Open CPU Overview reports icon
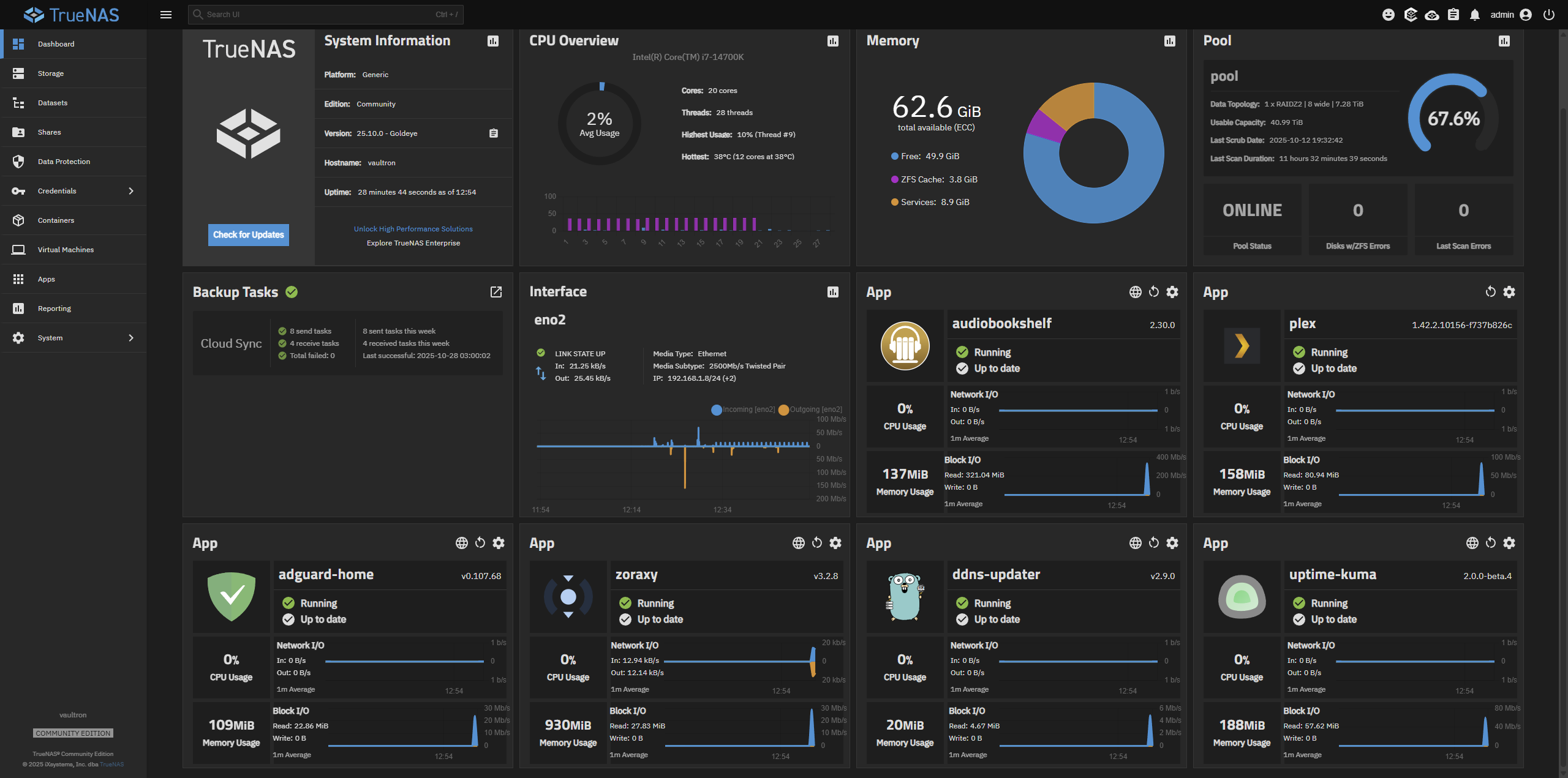The height and width of the screenshot is (778, 1568). pos(833,41)
